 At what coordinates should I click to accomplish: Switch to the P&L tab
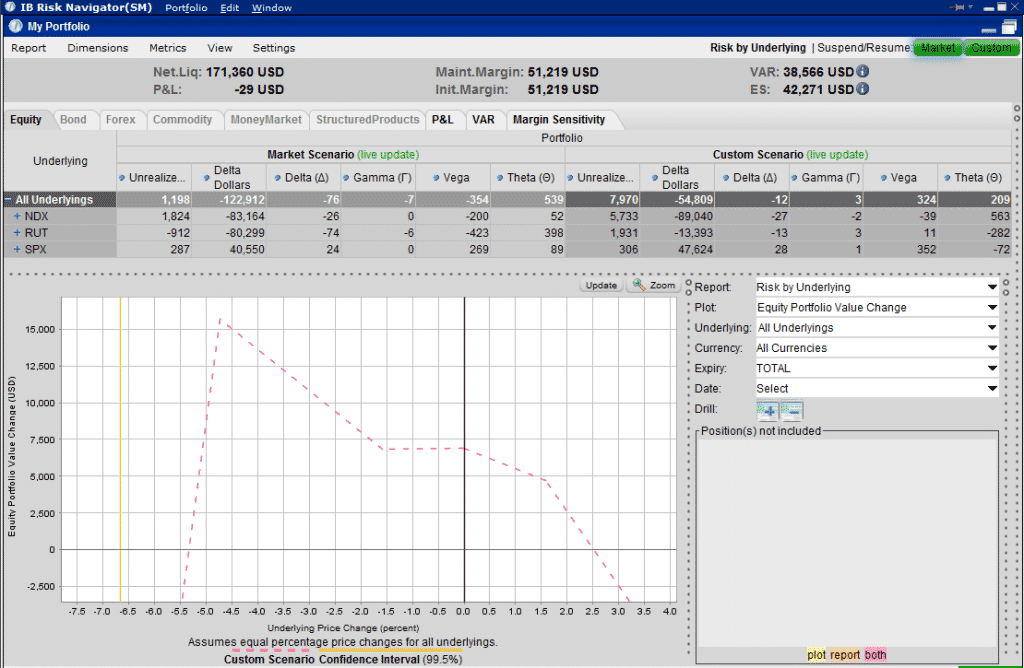point(442,119)
